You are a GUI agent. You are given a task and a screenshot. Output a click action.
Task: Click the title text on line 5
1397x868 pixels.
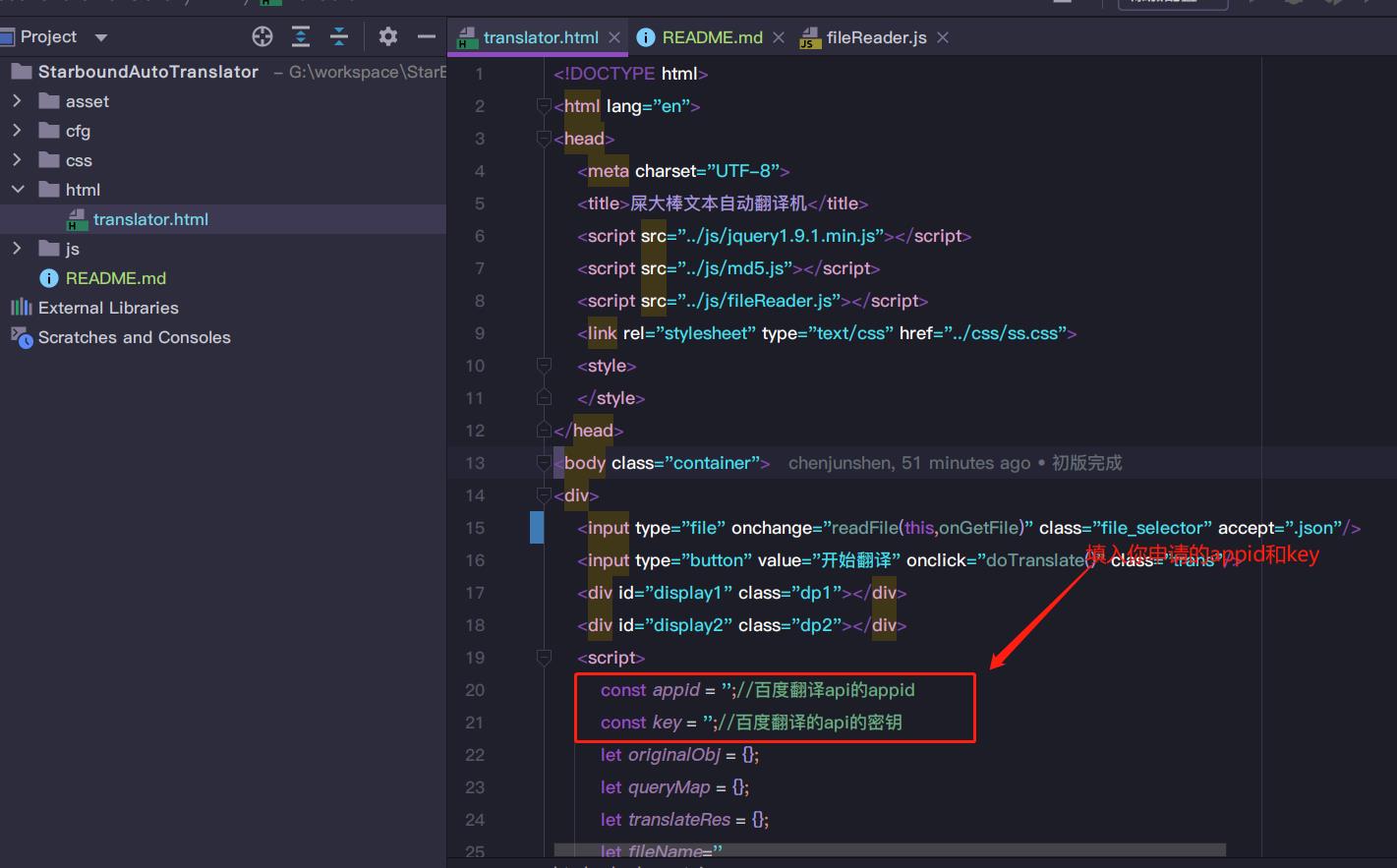(x=718, y=203)
